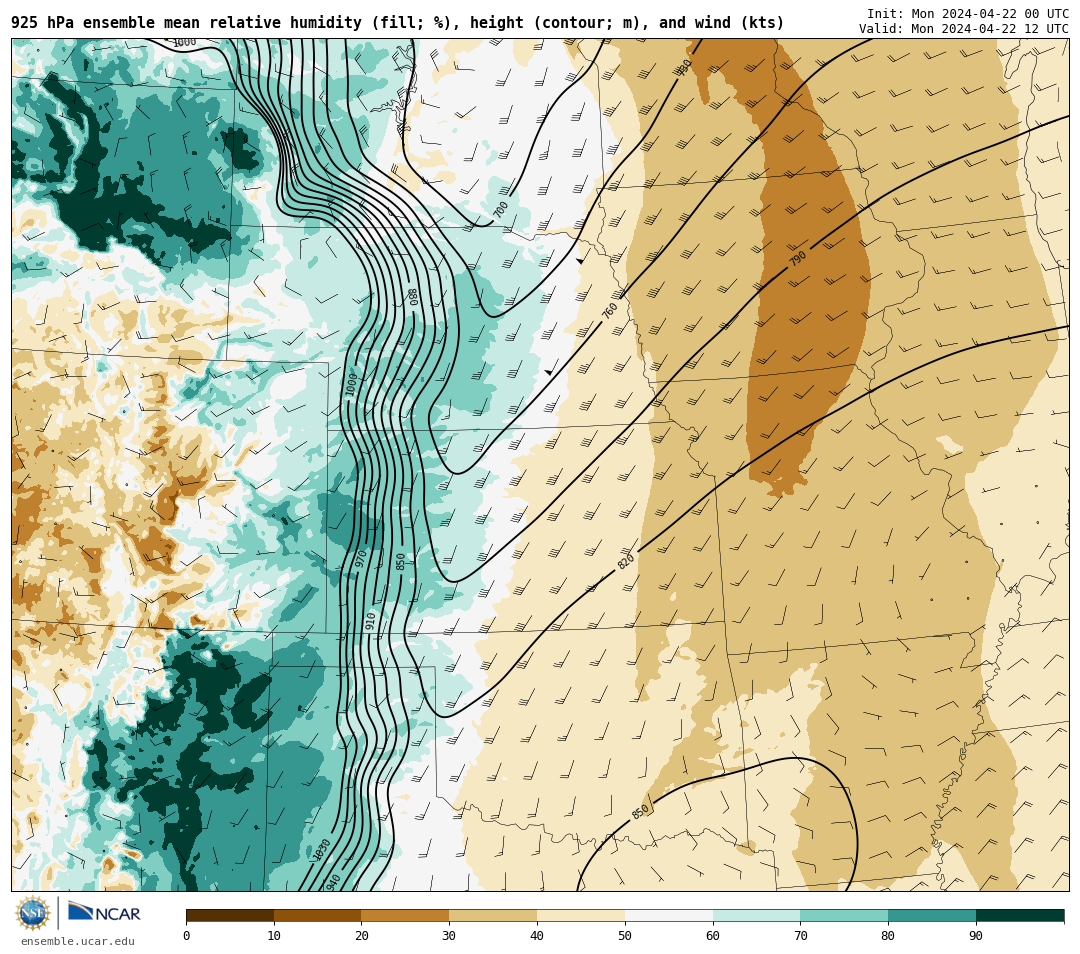Image resolution: width=1080 pixels, height=954 pixels.
Task: Select the 0–10% darkest brown colorbar segment
Action: pyautogui.click(x=230, y=915)
